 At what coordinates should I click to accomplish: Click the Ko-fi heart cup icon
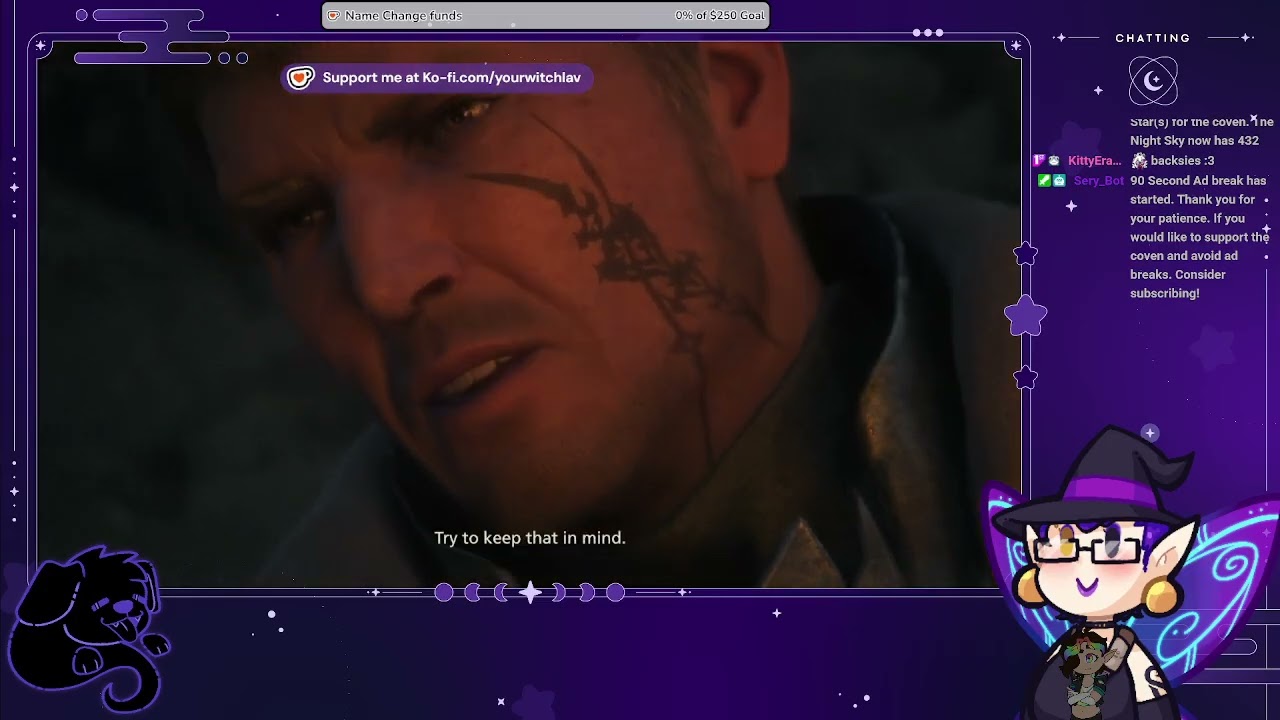pos(301,78)
